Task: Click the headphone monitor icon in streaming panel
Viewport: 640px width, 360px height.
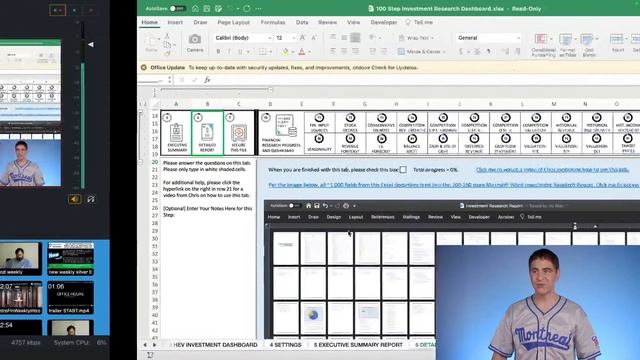Action: [x=91, y=199]
